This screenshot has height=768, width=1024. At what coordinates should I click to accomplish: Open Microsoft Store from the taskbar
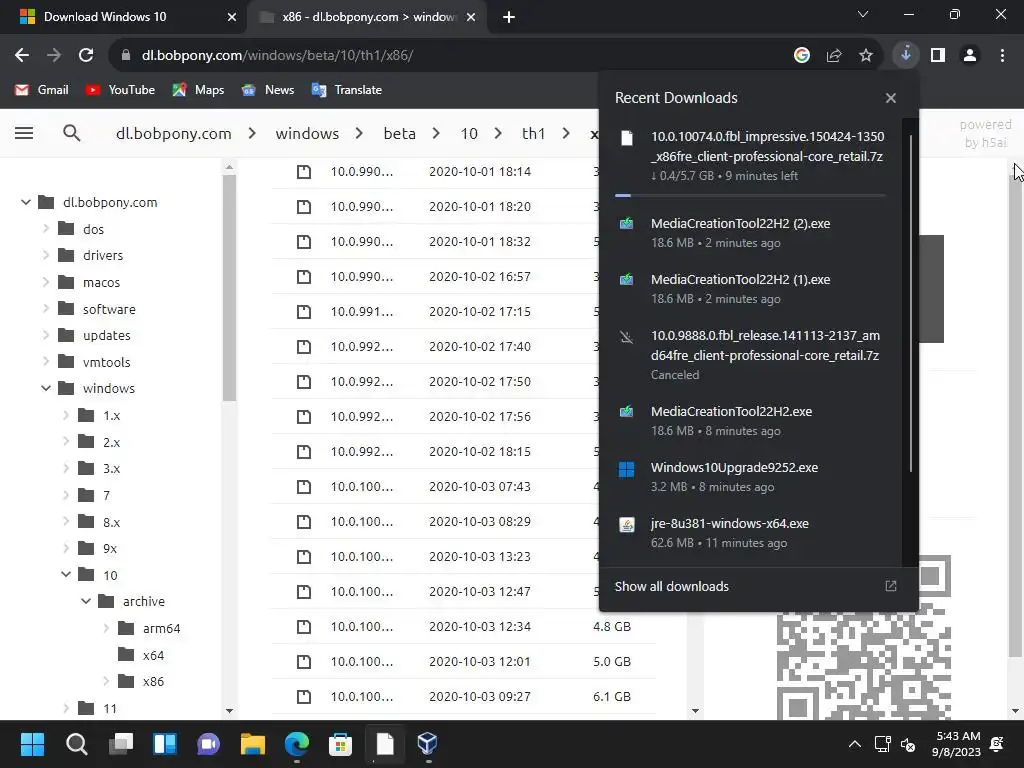[340, 744]
